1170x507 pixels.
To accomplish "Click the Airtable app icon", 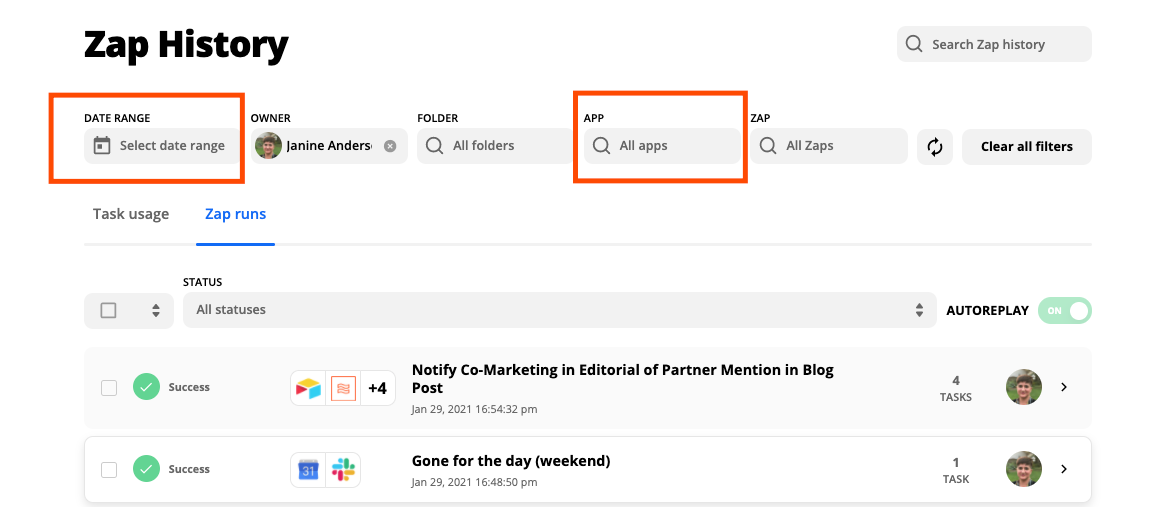I will [308, 388].
